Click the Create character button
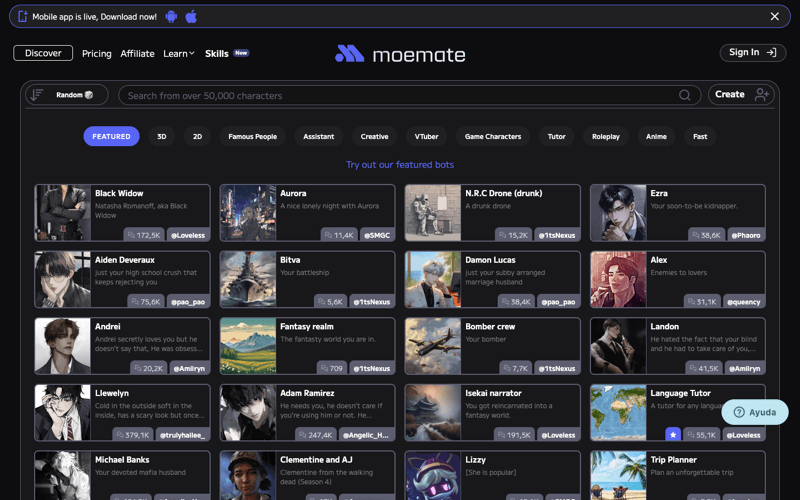 [x=743, y=95]
